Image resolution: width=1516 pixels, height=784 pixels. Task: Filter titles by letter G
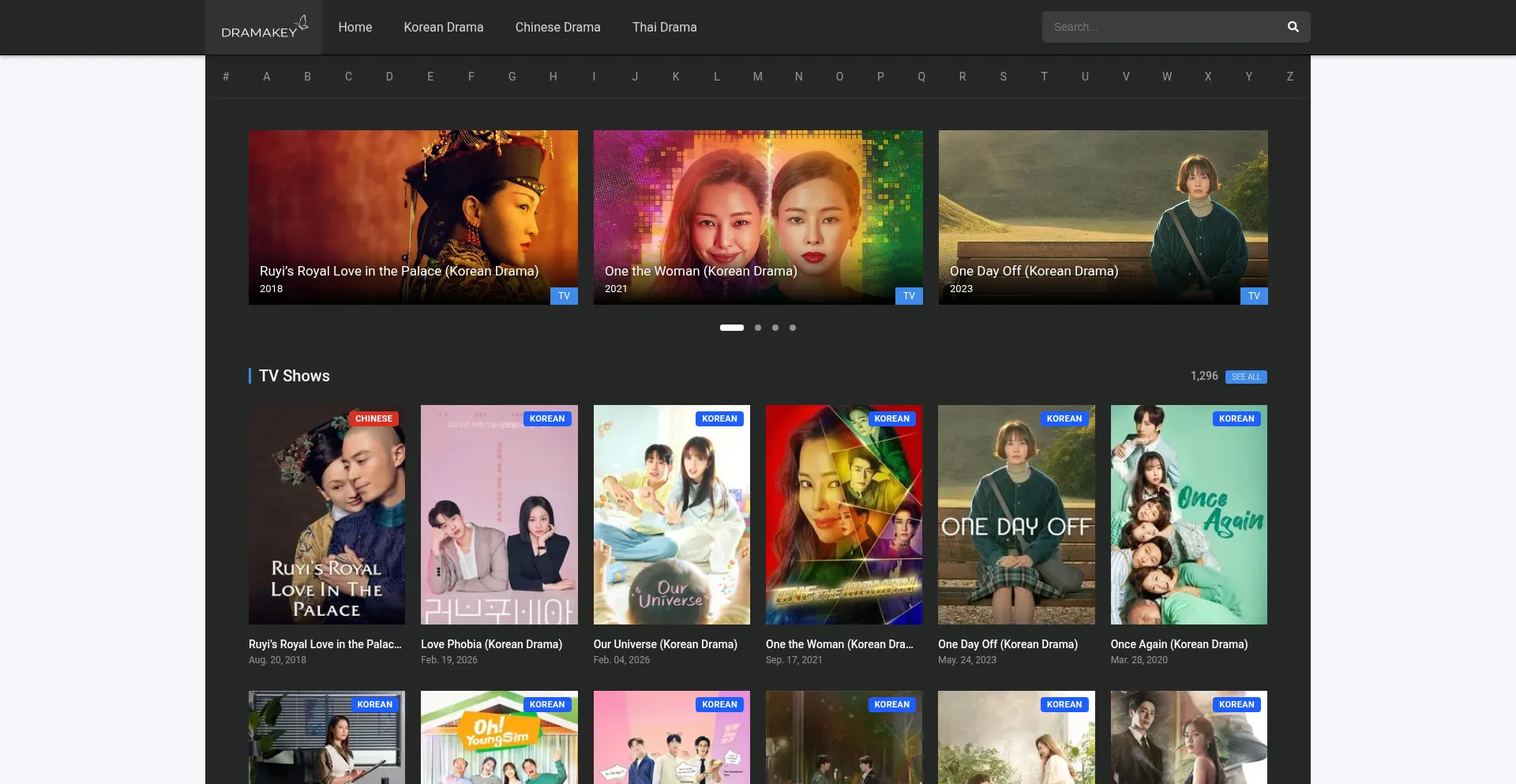[512, 77]
